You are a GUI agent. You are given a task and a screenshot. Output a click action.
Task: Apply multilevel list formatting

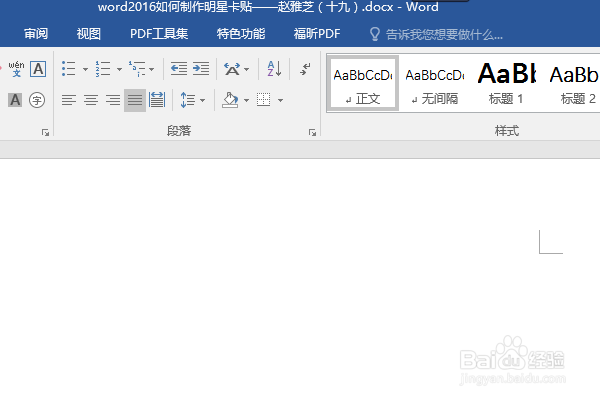(137, 69)
